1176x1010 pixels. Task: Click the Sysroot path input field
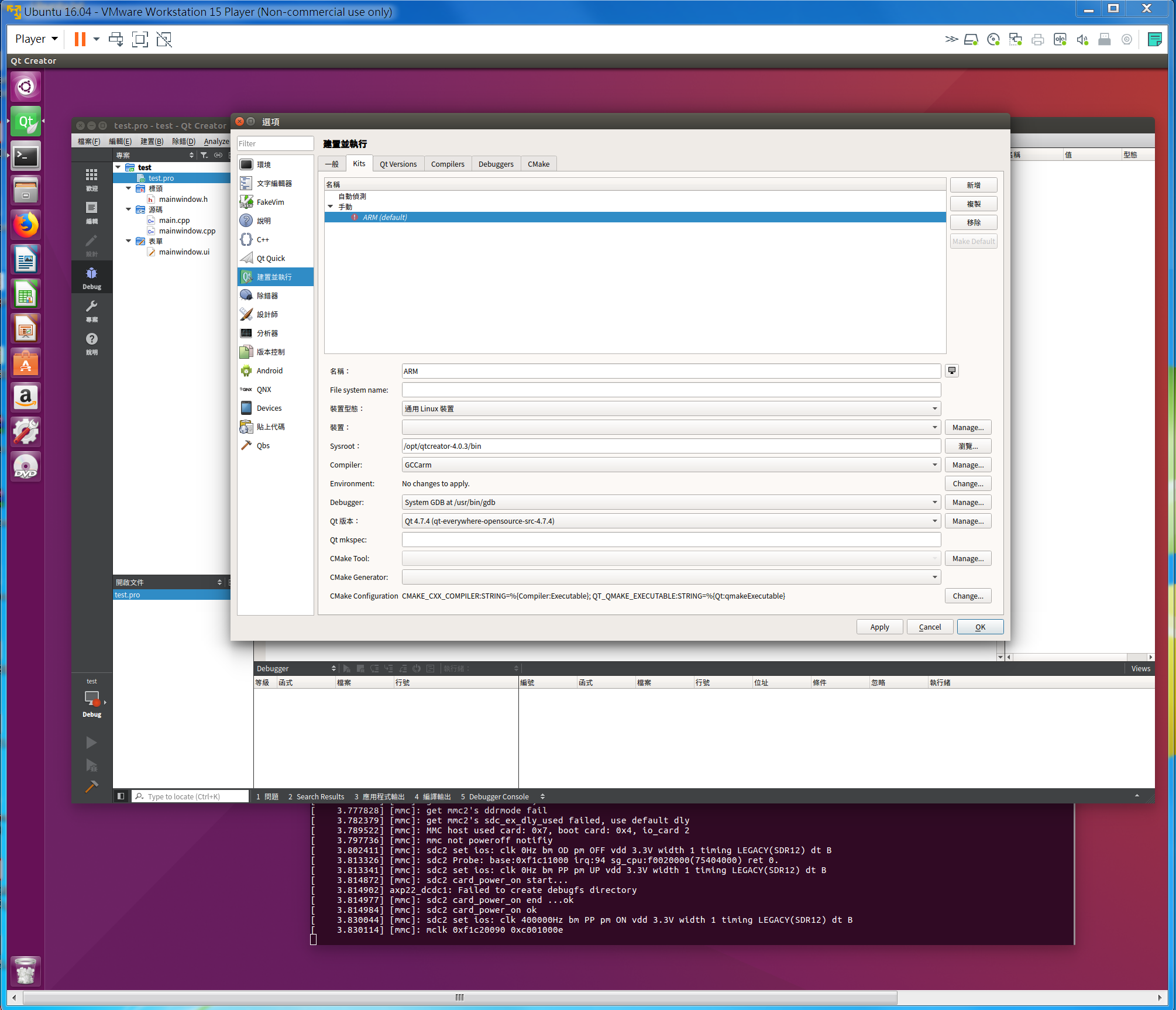click(671, 446)
